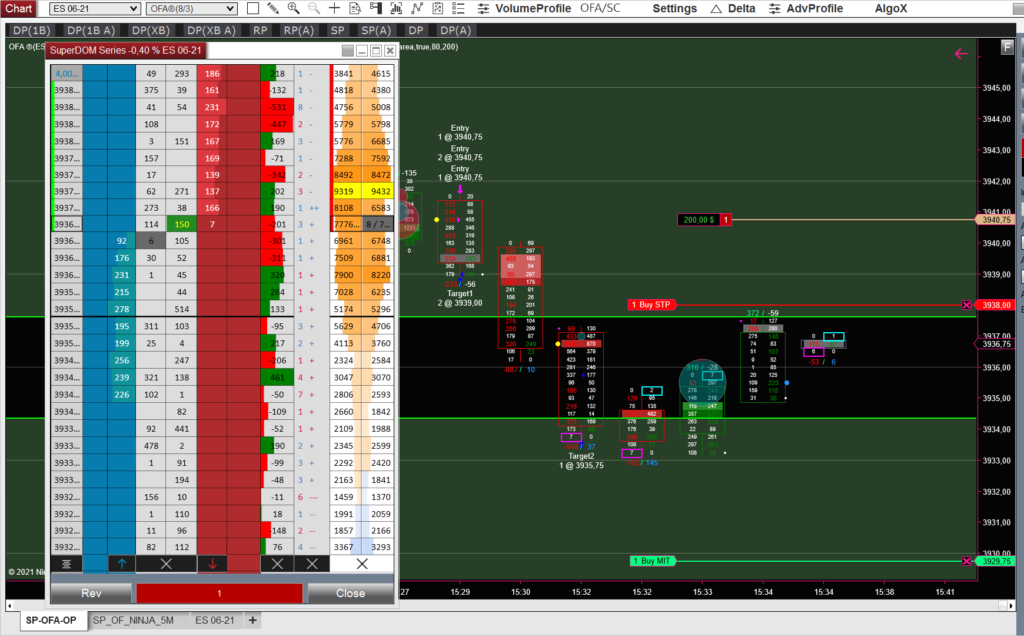Click the X on white cell in SuperDOM bottom row
This screenshot has height=636, width=1024.
(x=362, y=564)
